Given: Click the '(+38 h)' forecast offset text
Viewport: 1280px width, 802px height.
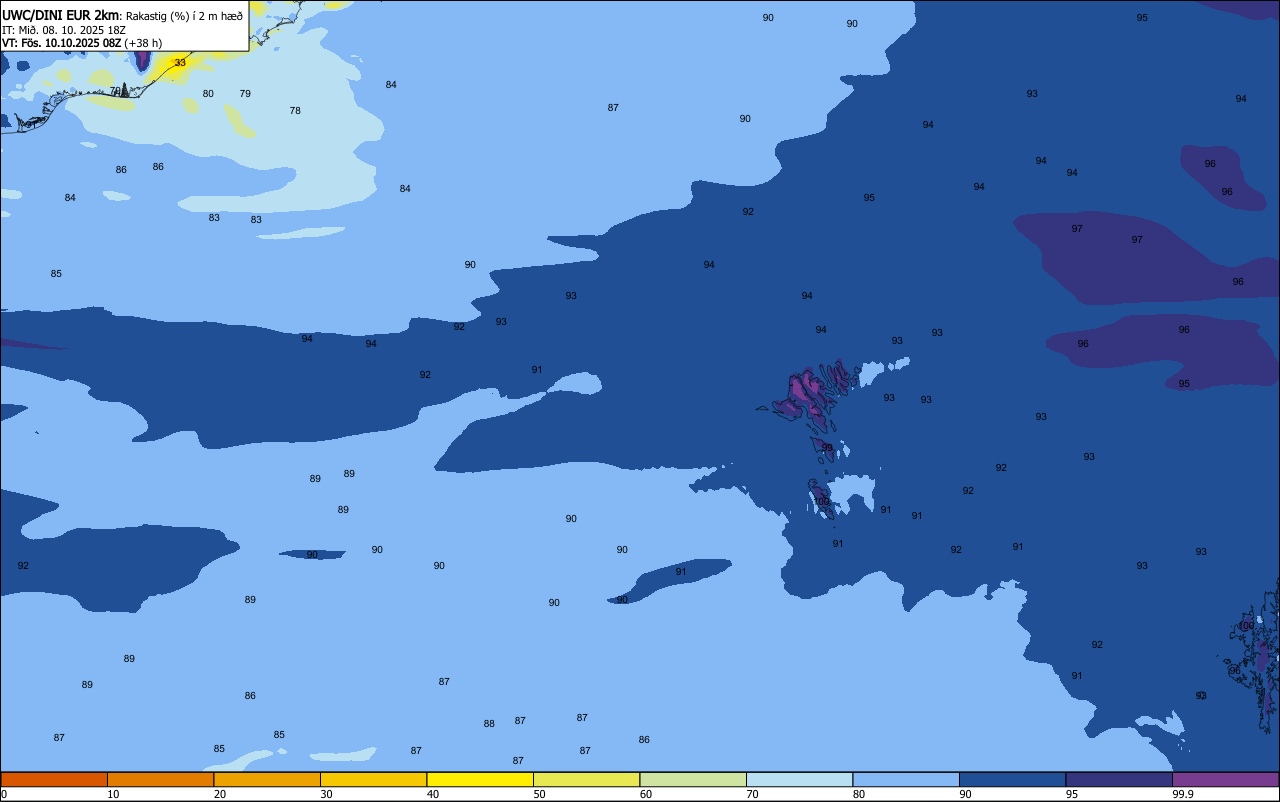Looking at the screenshot, I should pyautogui.click(x=143, y=43).
